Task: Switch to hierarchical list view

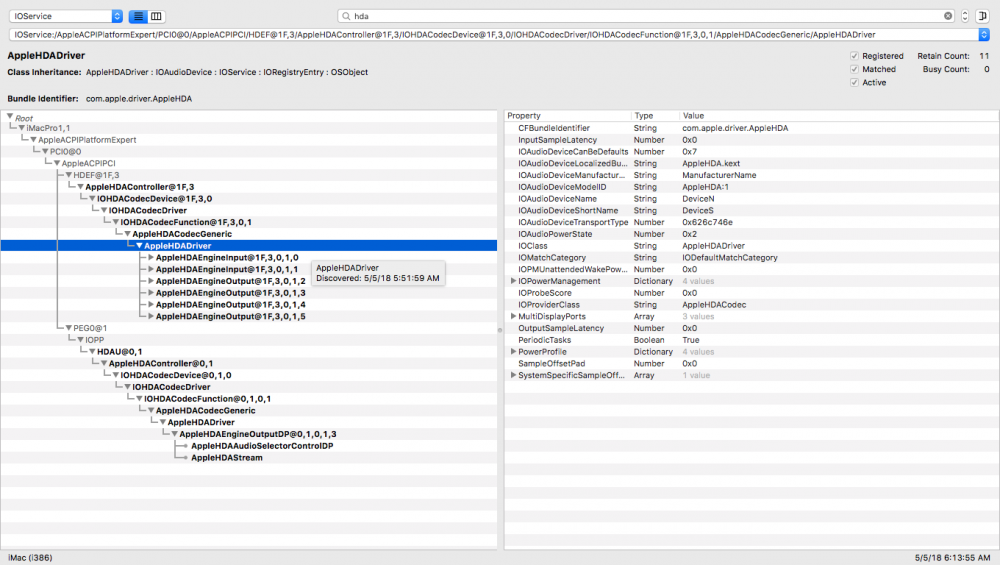Action: tap(138, 16)
